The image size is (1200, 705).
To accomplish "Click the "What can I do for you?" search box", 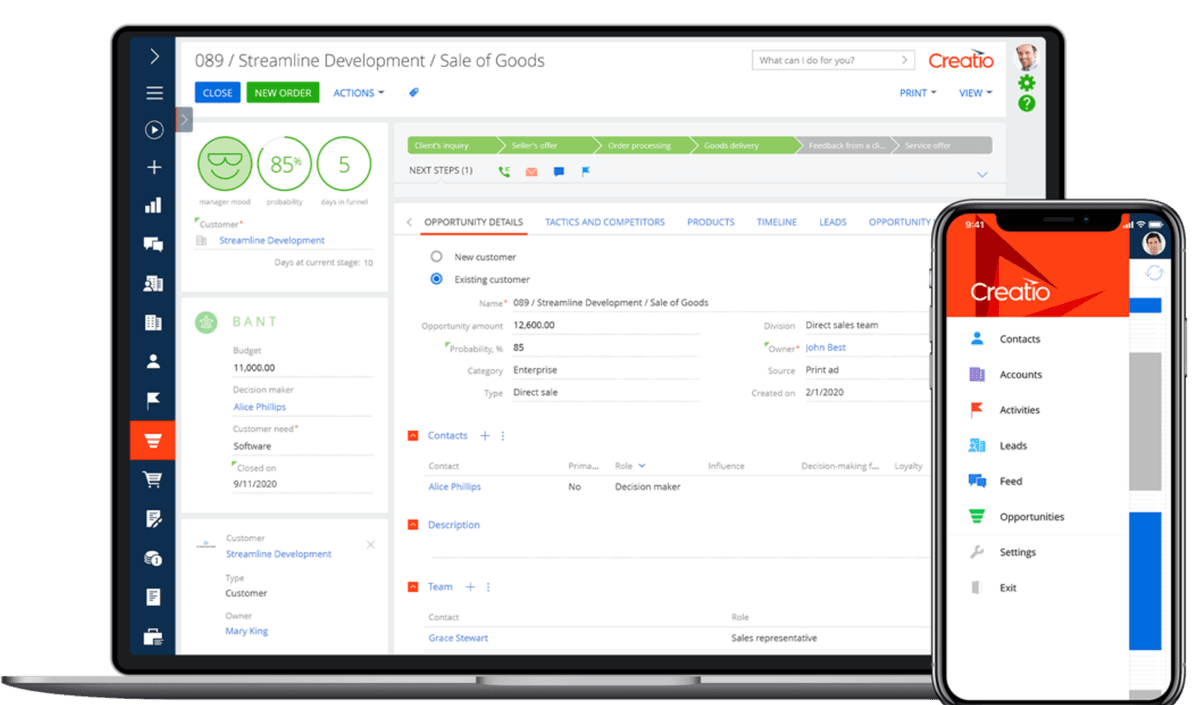I will click(x=833, y=60).
